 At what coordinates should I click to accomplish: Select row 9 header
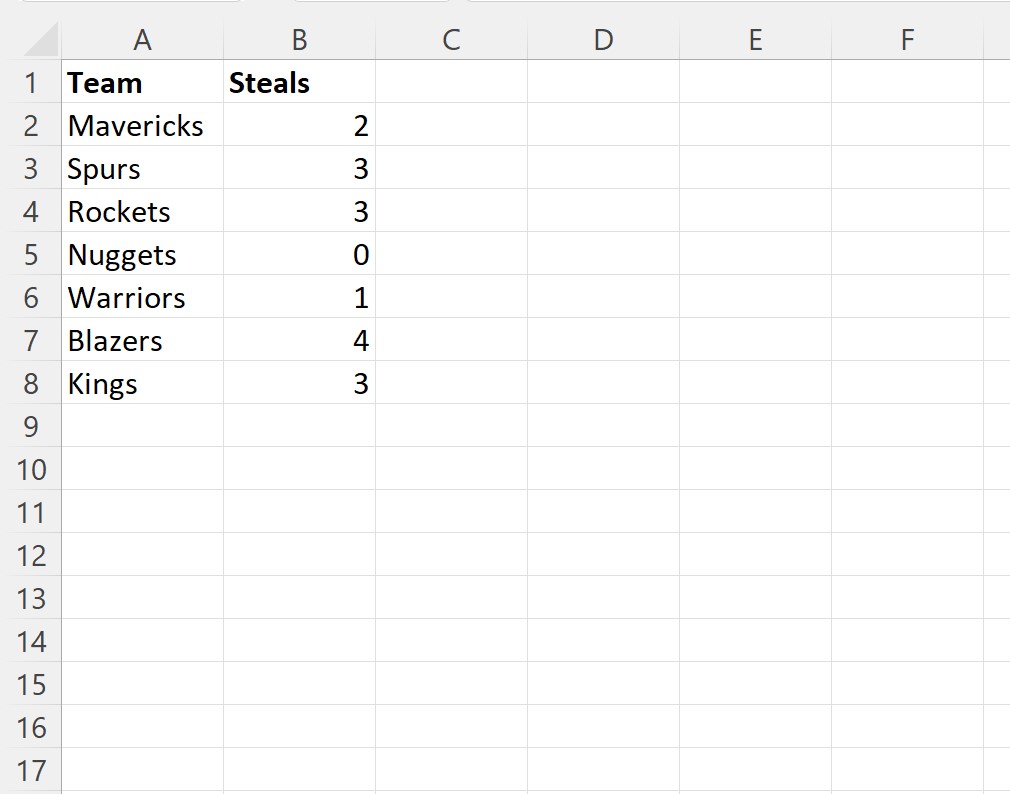31,426
